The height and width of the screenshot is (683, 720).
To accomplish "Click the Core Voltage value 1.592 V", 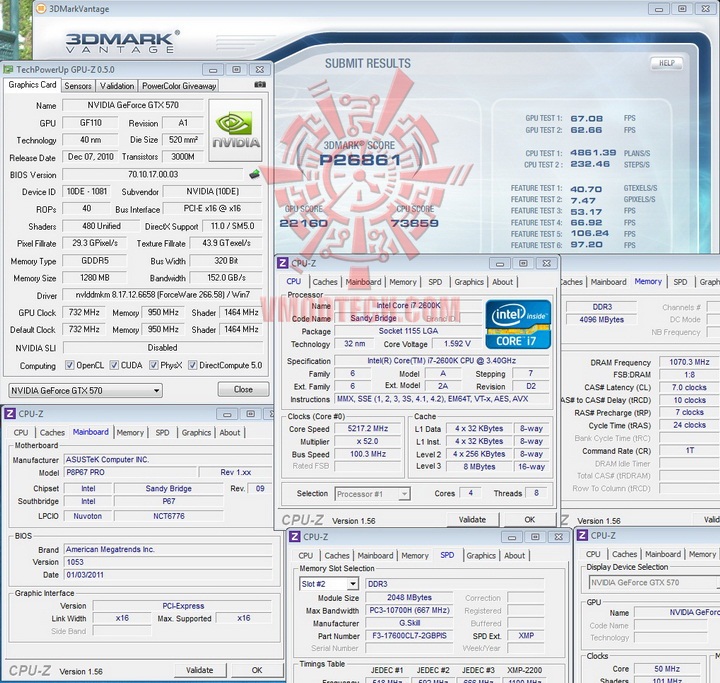I will coord(457,344).
